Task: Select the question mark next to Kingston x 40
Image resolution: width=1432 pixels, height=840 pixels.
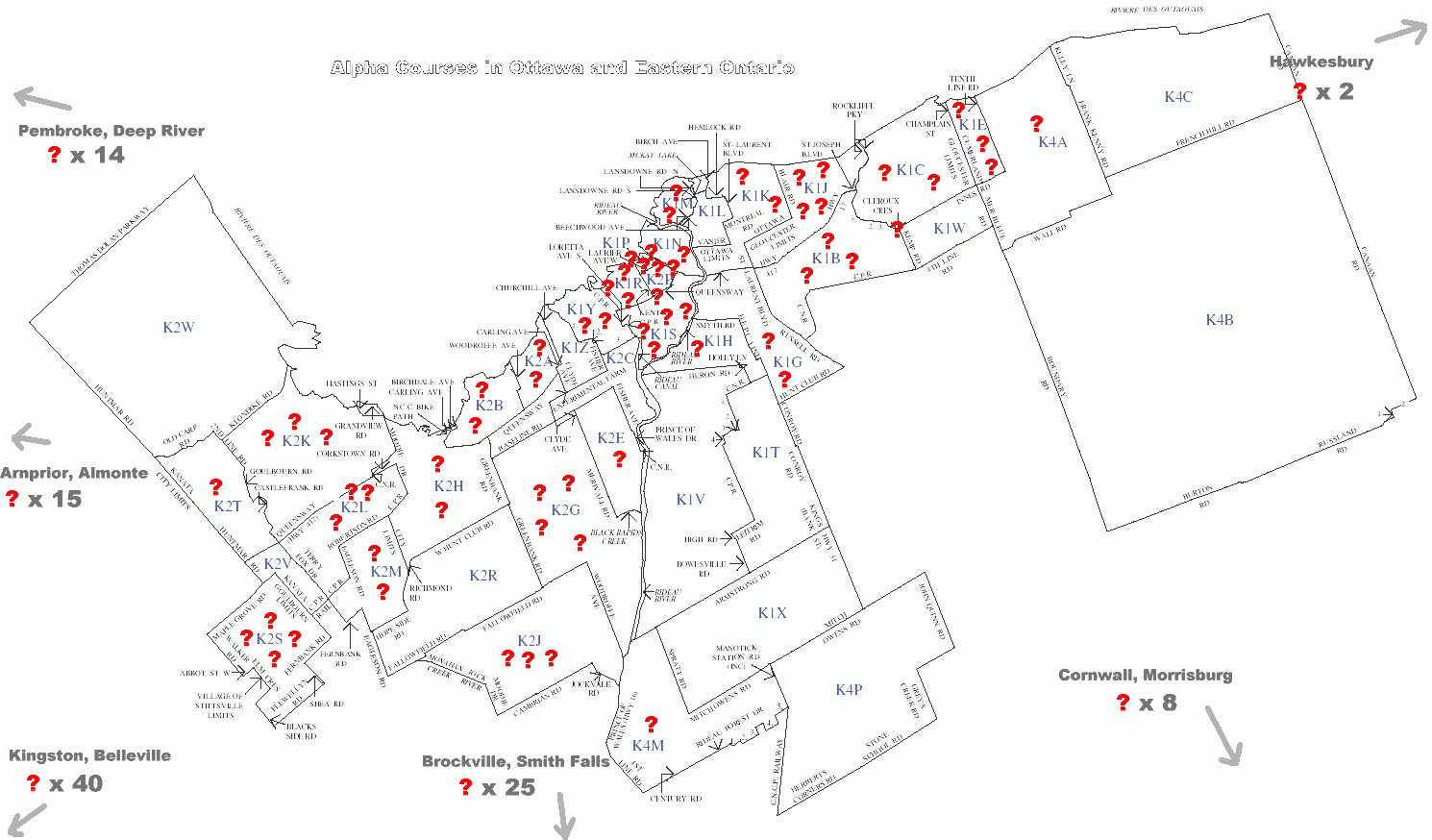Action: (x=34, y=782)
